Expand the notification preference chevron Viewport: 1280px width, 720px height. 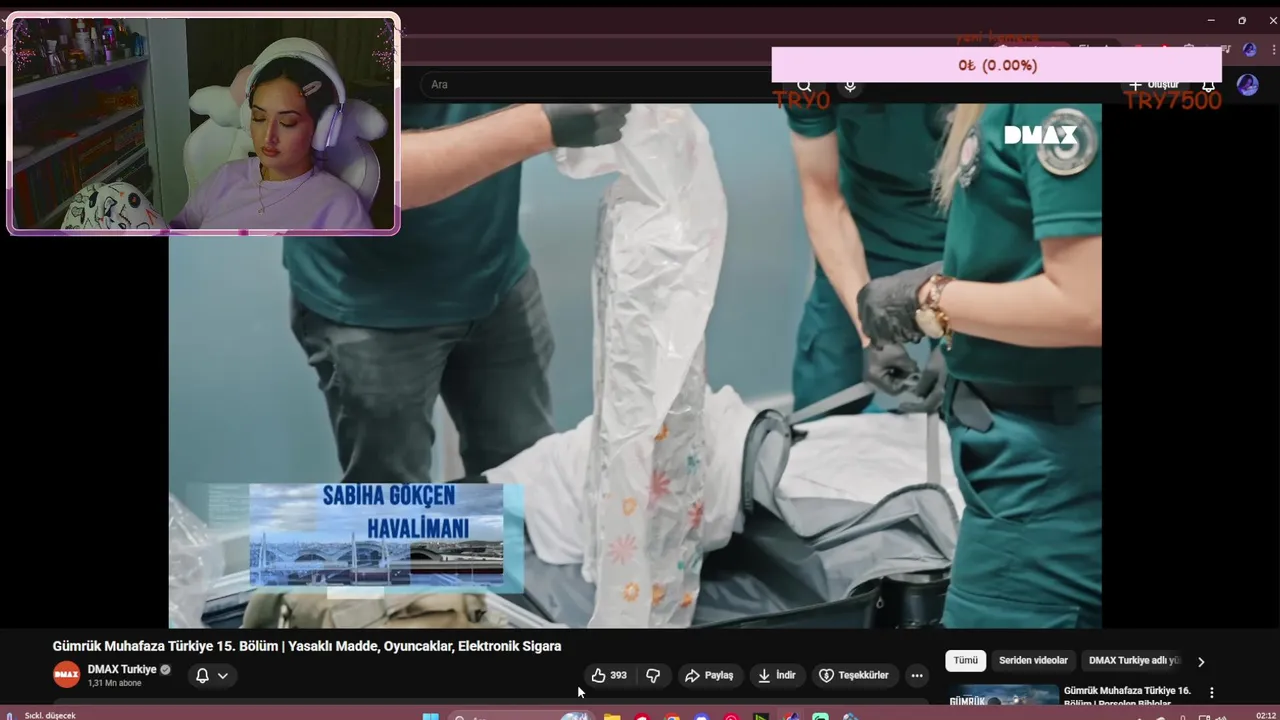click(223, 675)
